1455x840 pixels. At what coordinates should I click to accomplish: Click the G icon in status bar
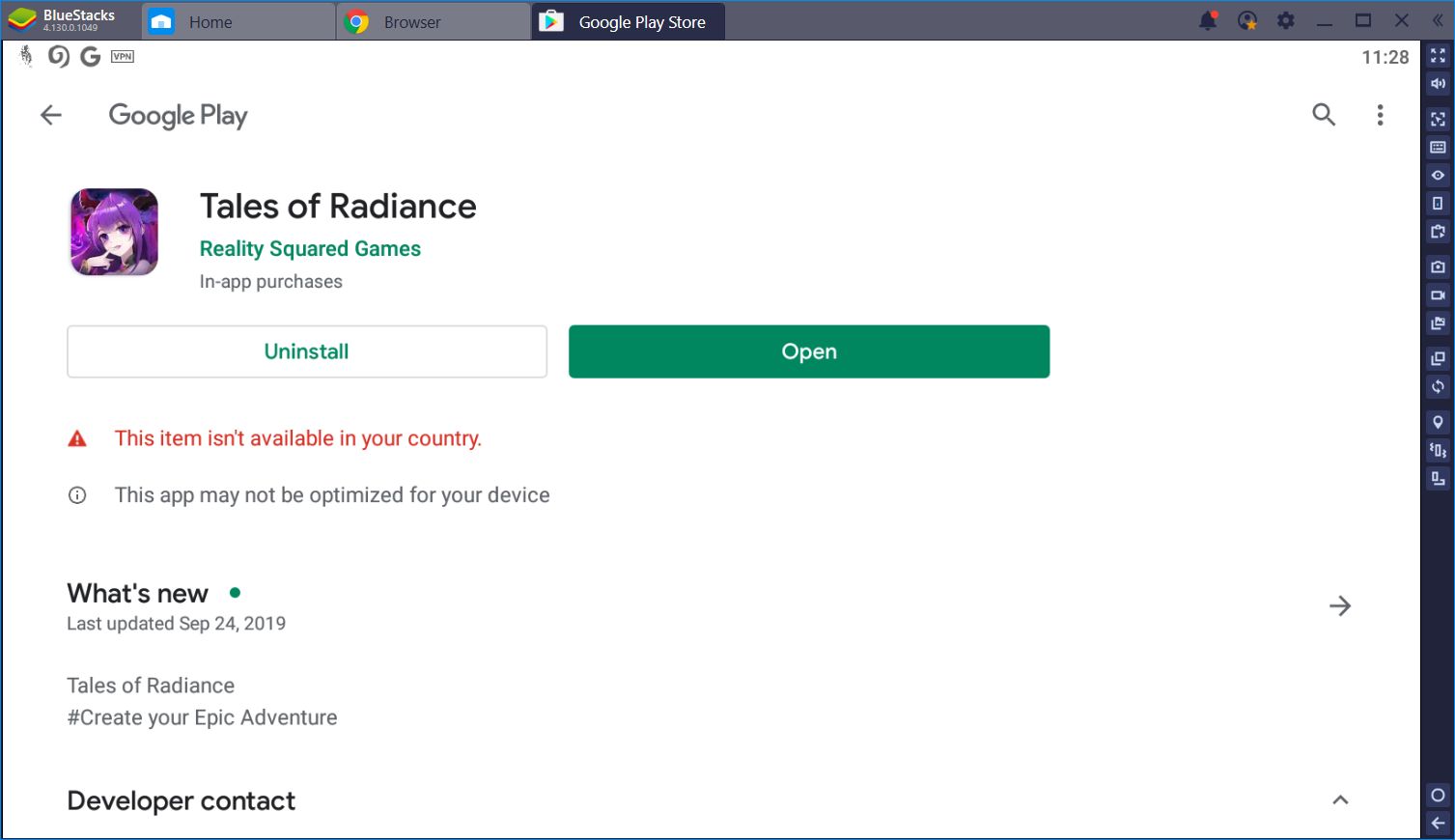[91, 57]
